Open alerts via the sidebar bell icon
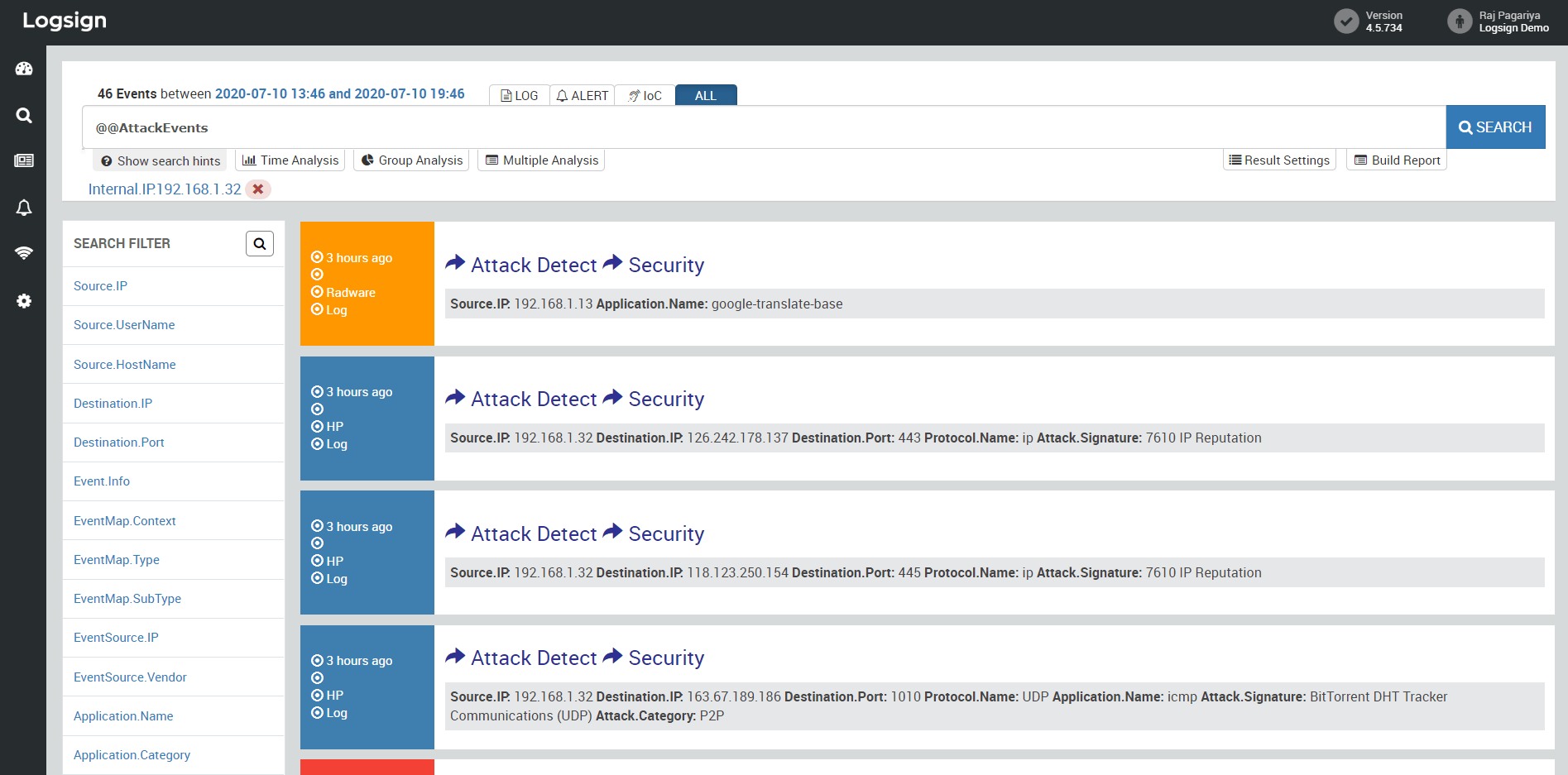The image size is (1568, 775). click(x=24, y=208)
